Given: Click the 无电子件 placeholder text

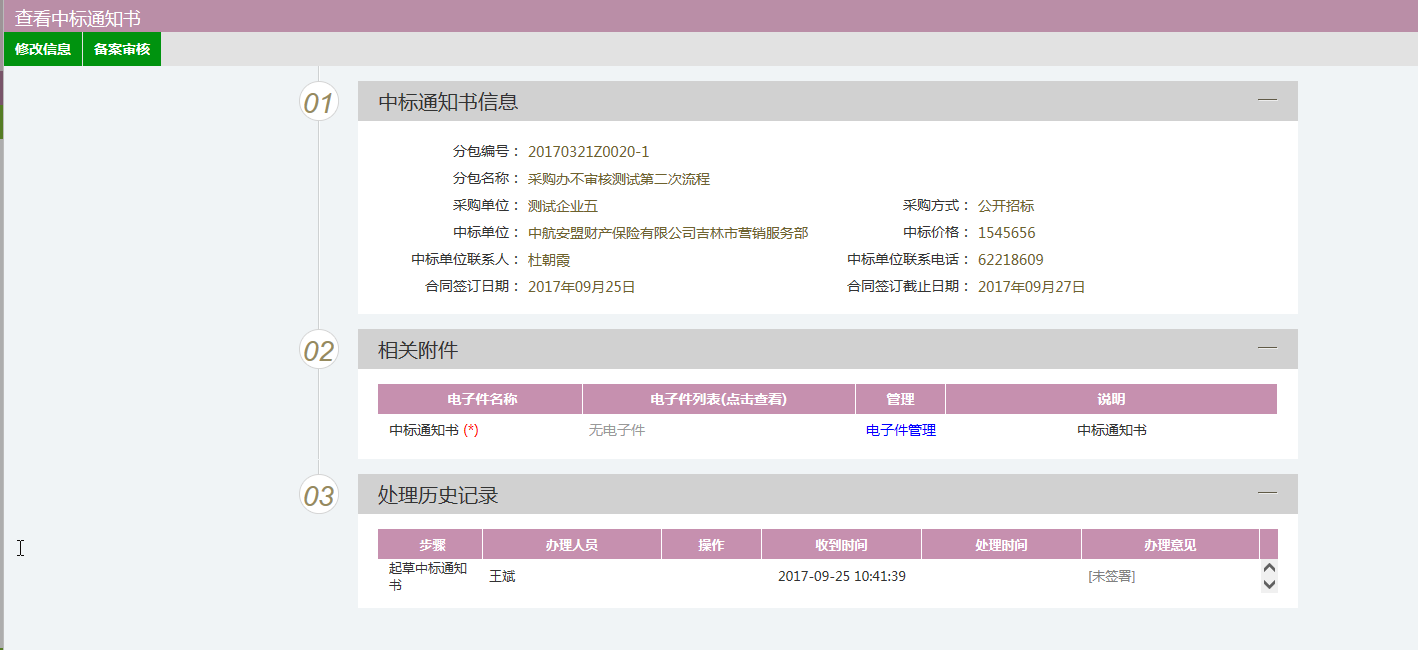Looking at the screenshot, I should click(616, 430).
